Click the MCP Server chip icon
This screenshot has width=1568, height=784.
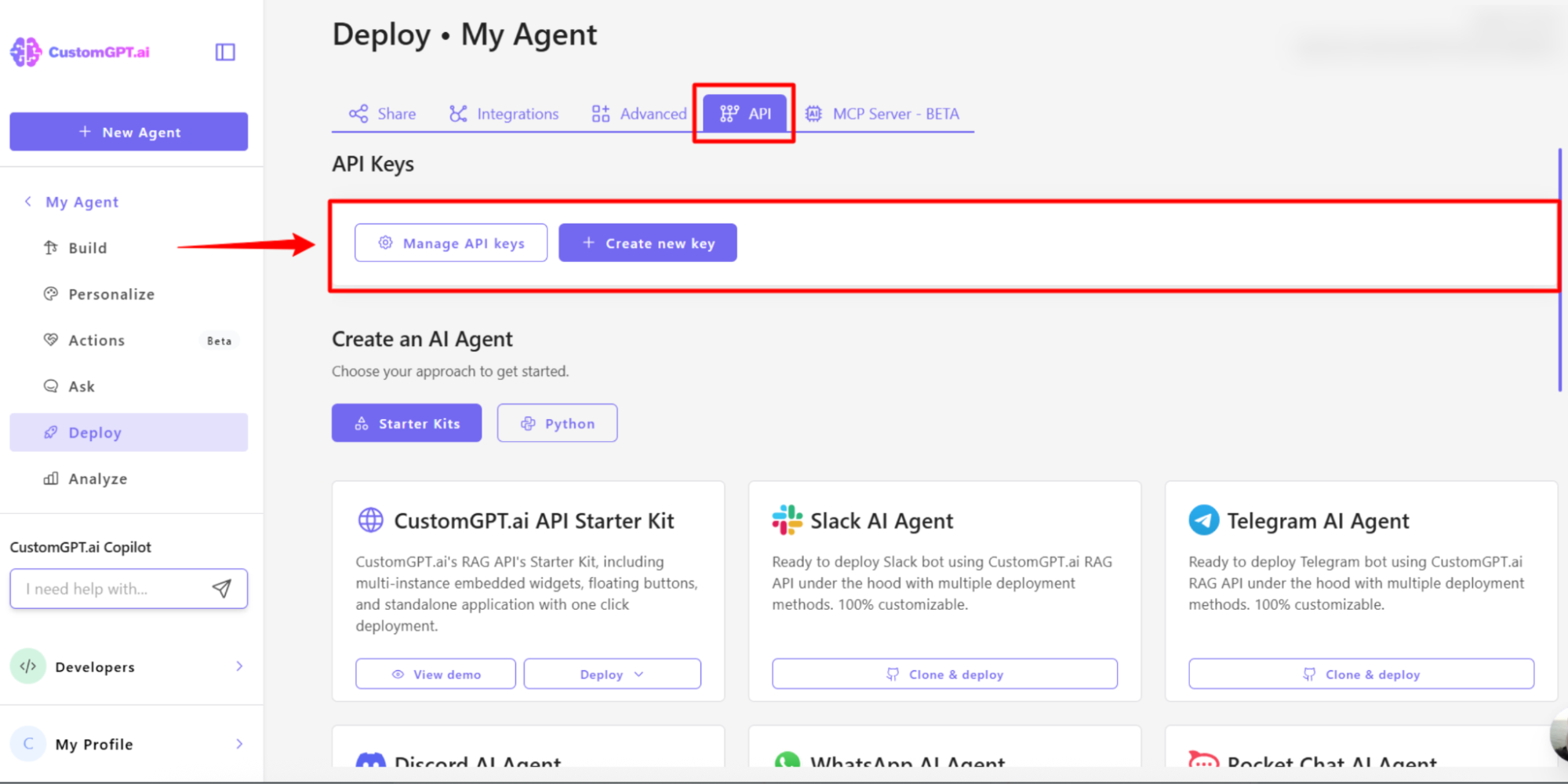(814, 114)
